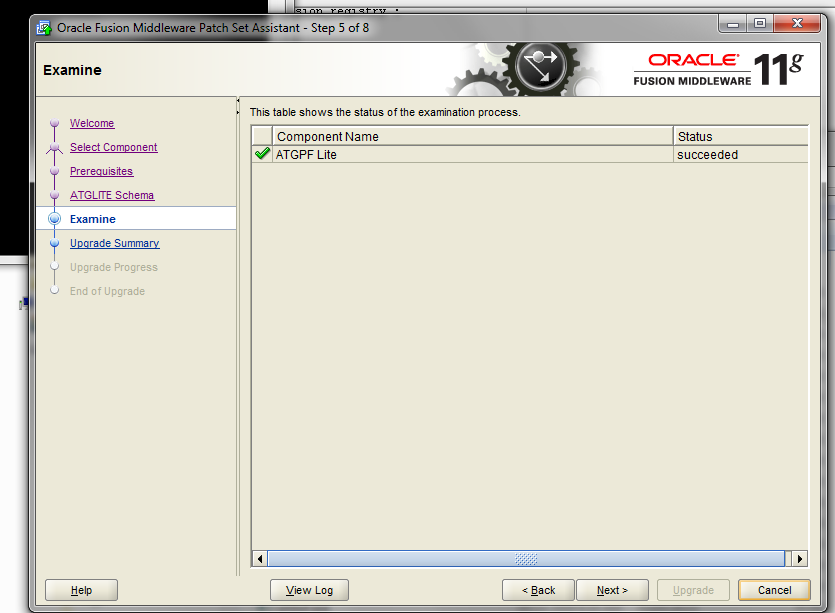Image resolution: width=835 pixels, height=613 pixels.
Task: Click the Patch Set Assistant title bar icon
Action: tap(44, 28)
